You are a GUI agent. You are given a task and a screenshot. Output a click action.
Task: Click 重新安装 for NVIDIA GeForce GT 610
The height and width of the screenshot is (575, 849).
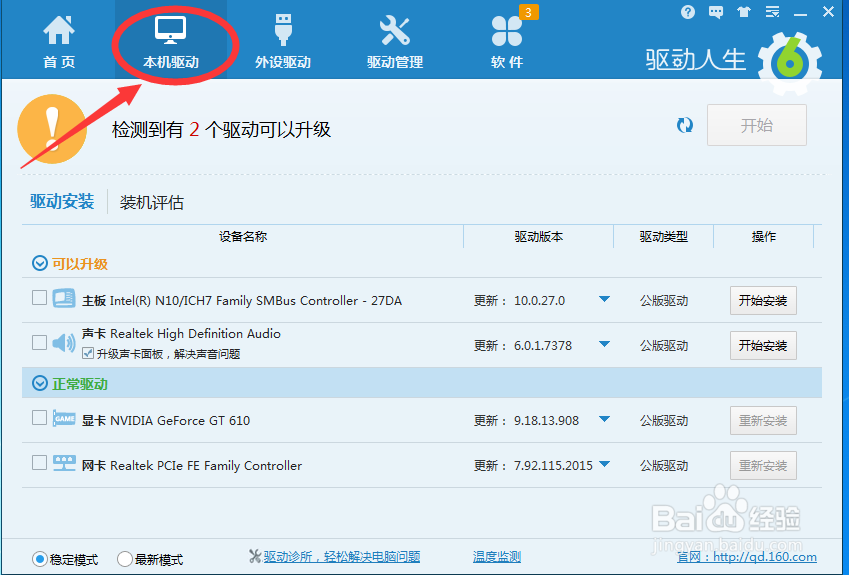763,421
